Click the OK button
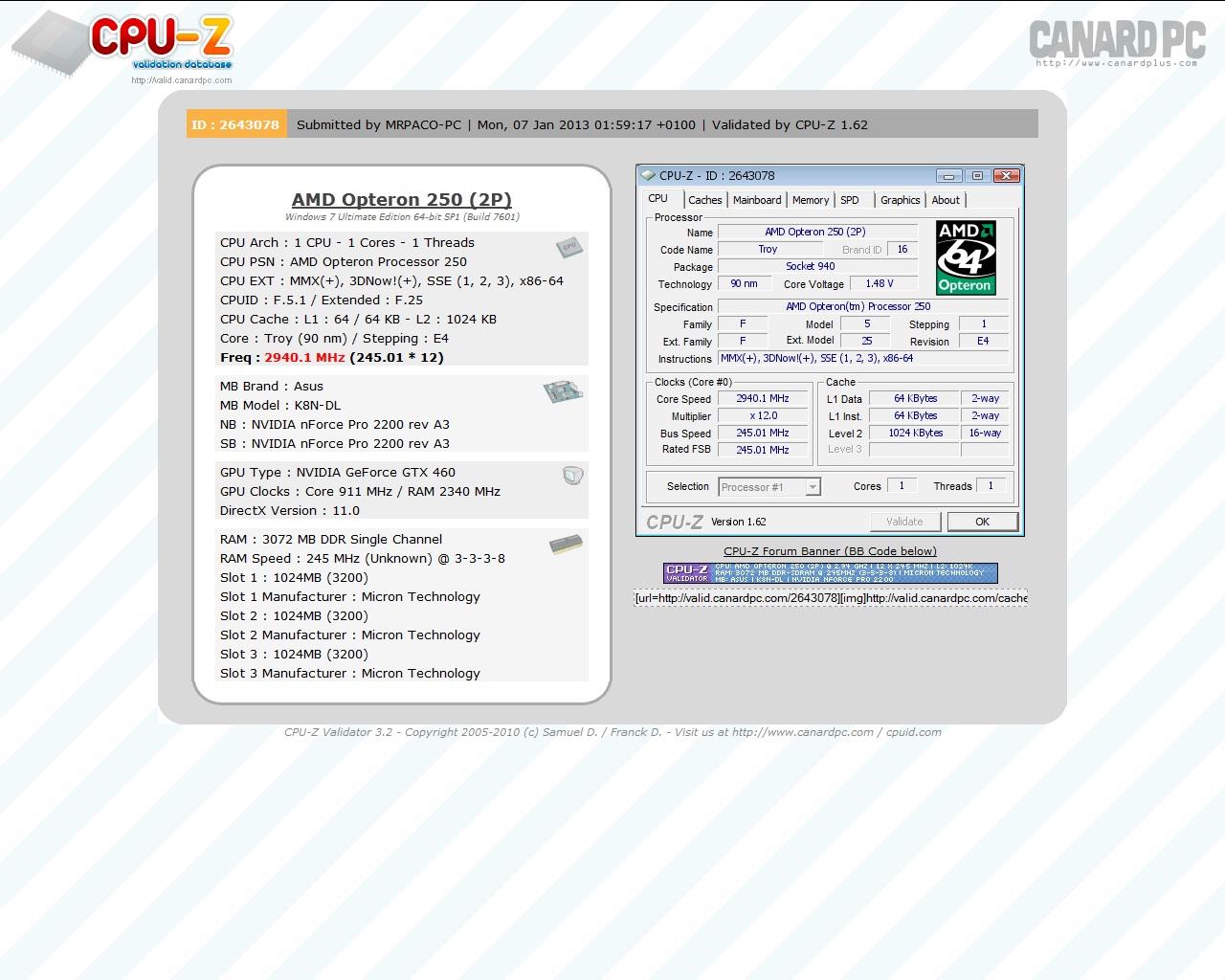1225x980 pixels. tap(982, 522)
